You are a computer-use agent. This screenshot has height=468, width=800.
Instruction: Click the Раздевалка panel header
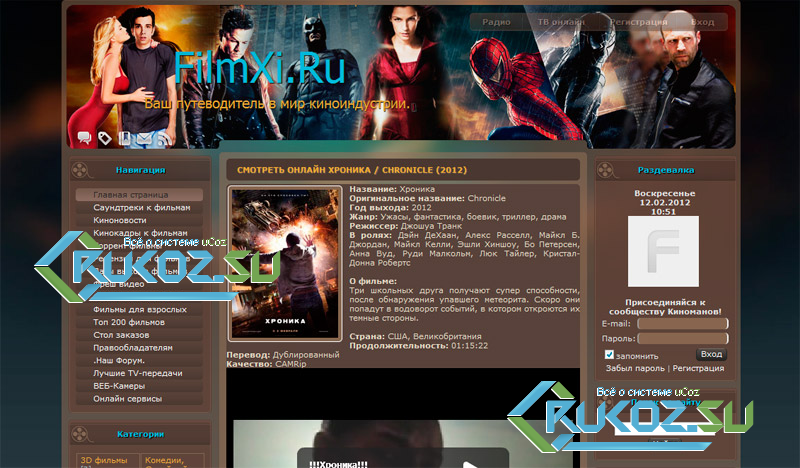(x=665, y=170)
